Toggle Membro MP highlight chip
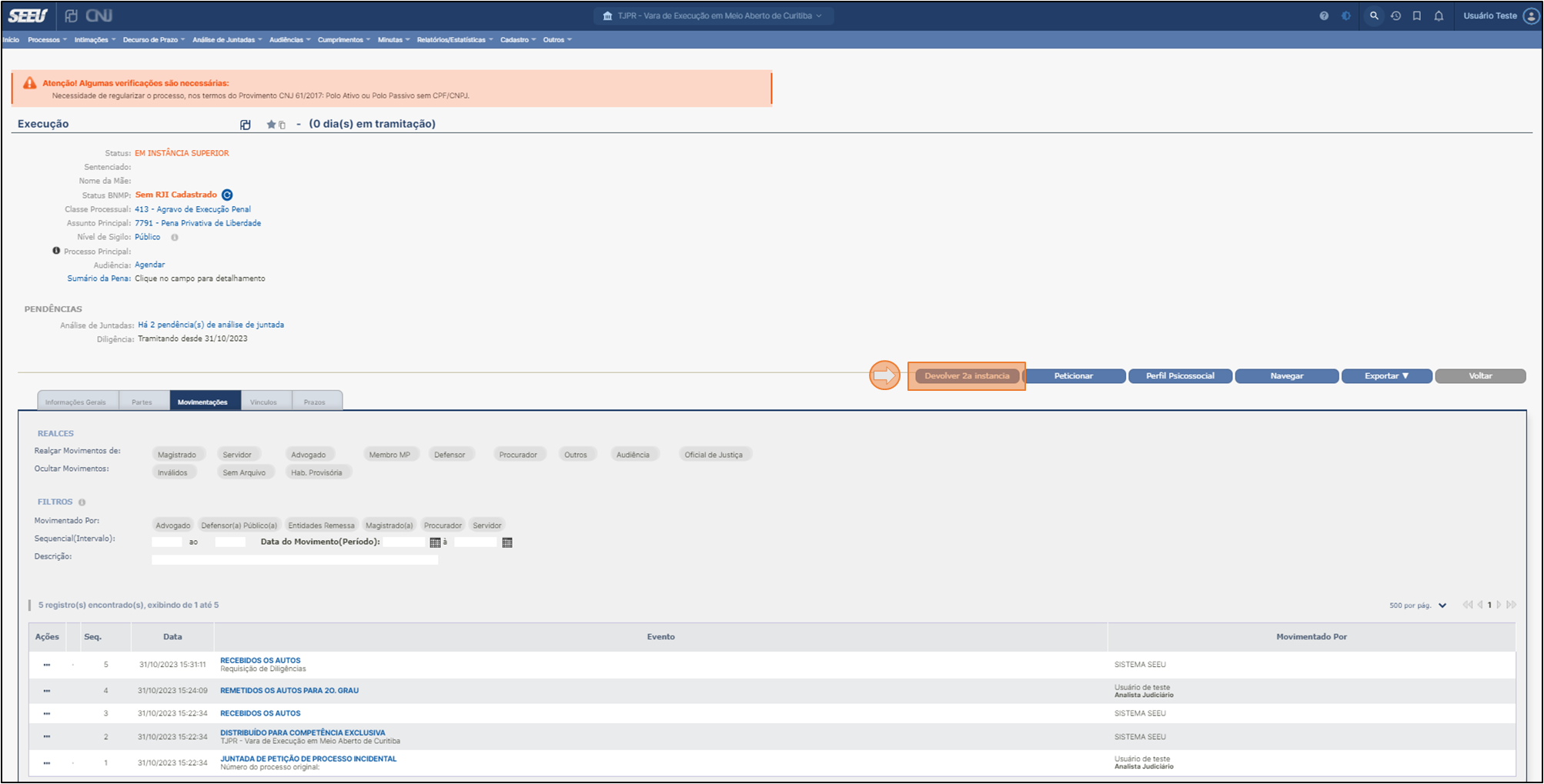This screenshot has width=1544, height=784. pos(389,455)
